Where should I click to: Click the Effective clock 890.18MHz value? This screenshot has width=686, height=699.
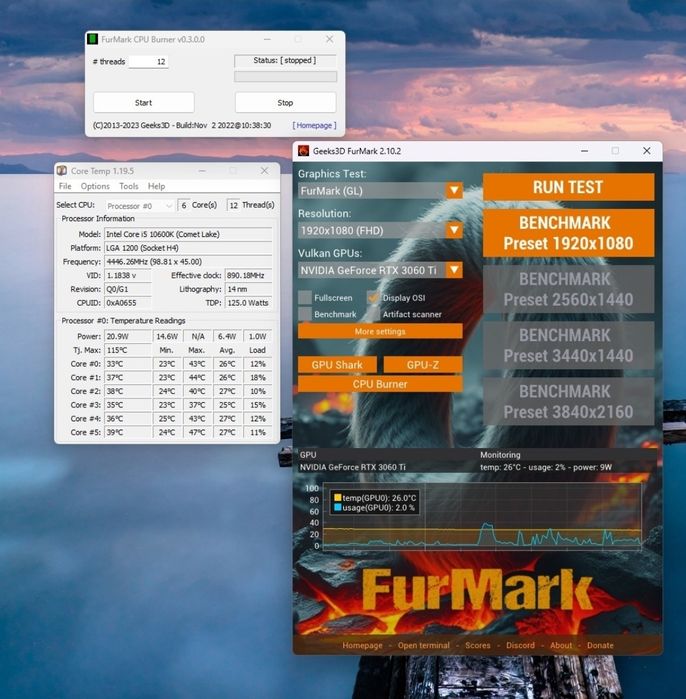[x=248, y=275]
